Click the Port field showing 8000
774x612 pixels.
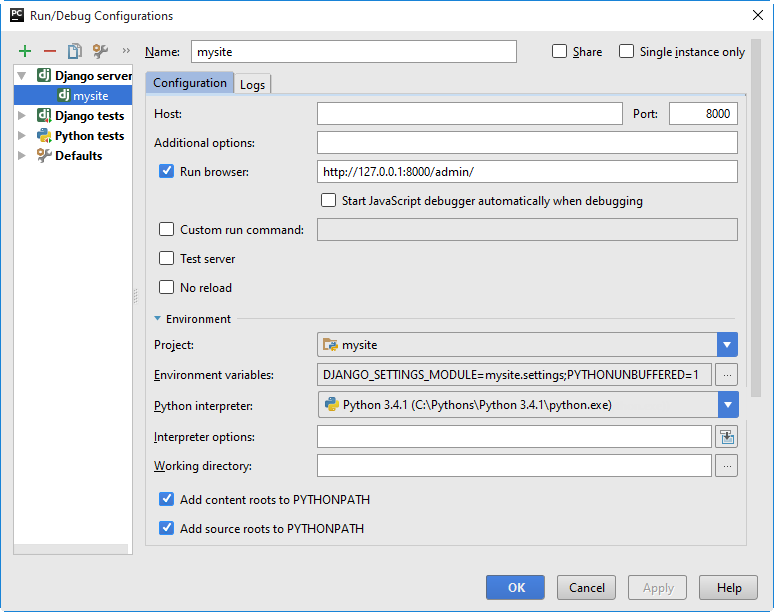(703, 114)
